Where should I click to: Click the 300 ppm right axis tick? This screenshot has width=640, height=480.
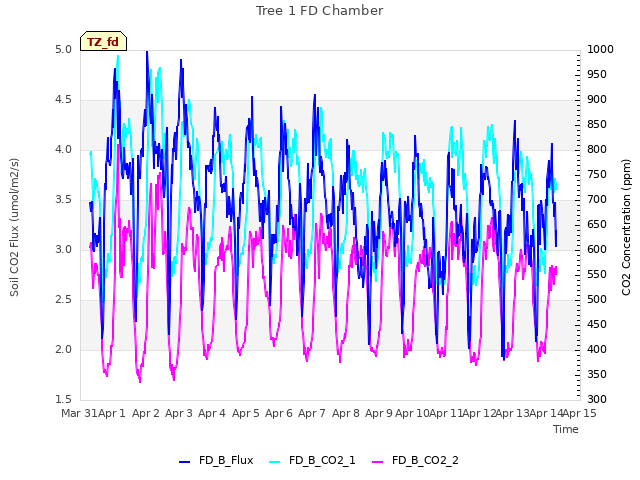coord(597,400)
